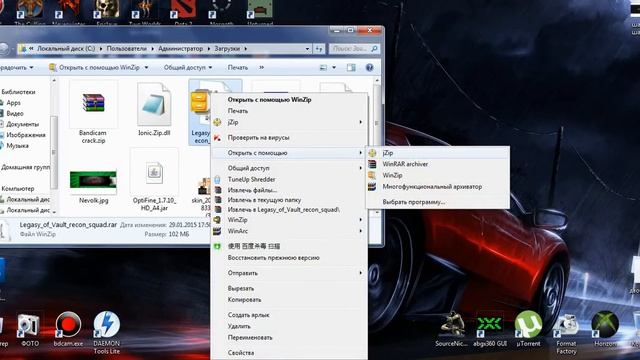Choose TuneUp Shredder in context menu
640x360 pixels.
click(289, 179)
